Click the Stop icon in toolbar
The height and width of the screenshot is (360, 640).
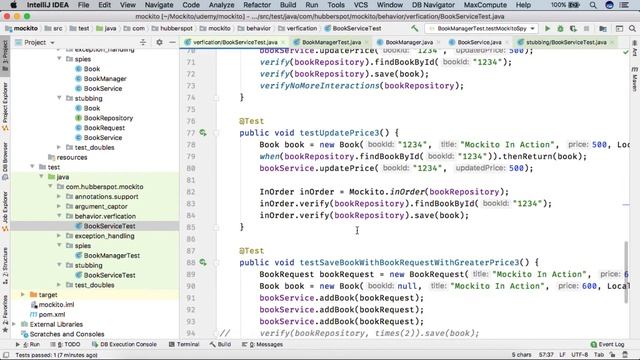587,29
